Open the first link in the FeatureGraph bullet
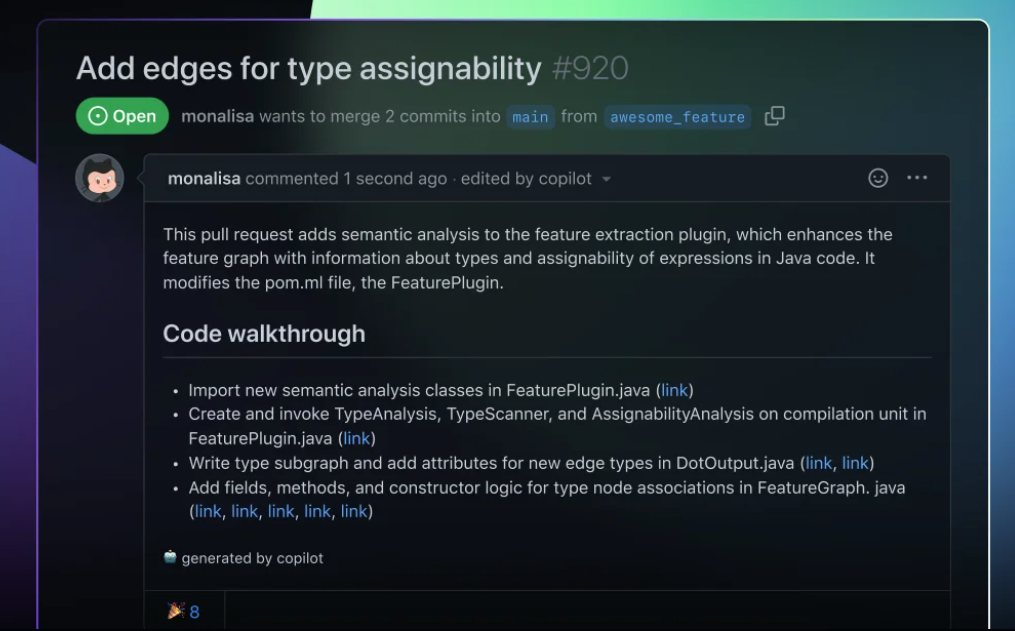Image resolution: width=1015 pixels, height=631 pixels. [x=208, y=512]
